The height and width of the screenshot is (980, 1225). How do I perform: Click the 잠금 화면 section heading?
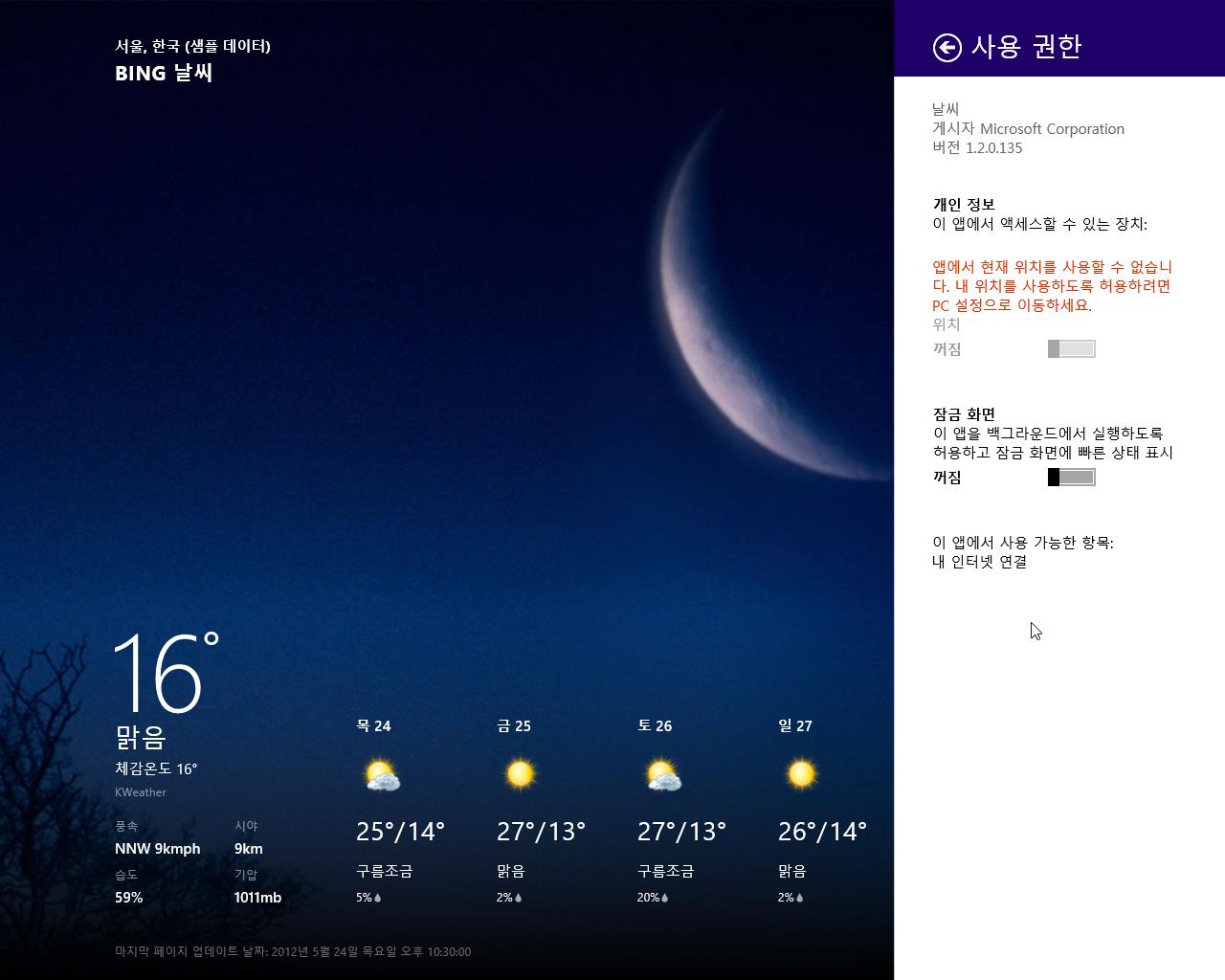965,414
